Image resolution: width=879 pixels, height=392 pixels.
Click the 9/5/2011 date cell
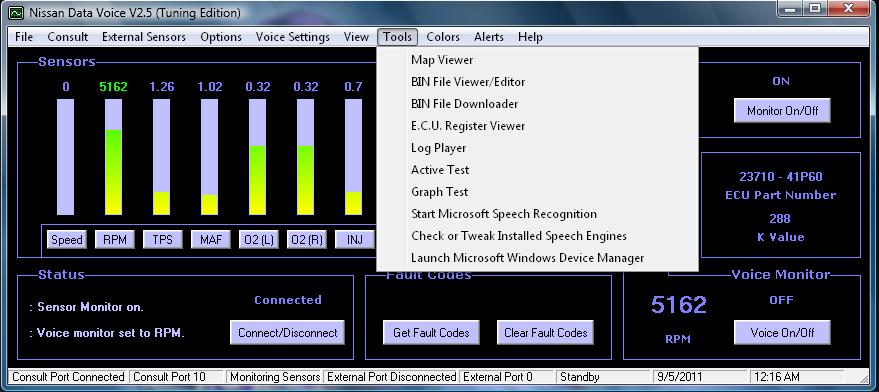701,377
